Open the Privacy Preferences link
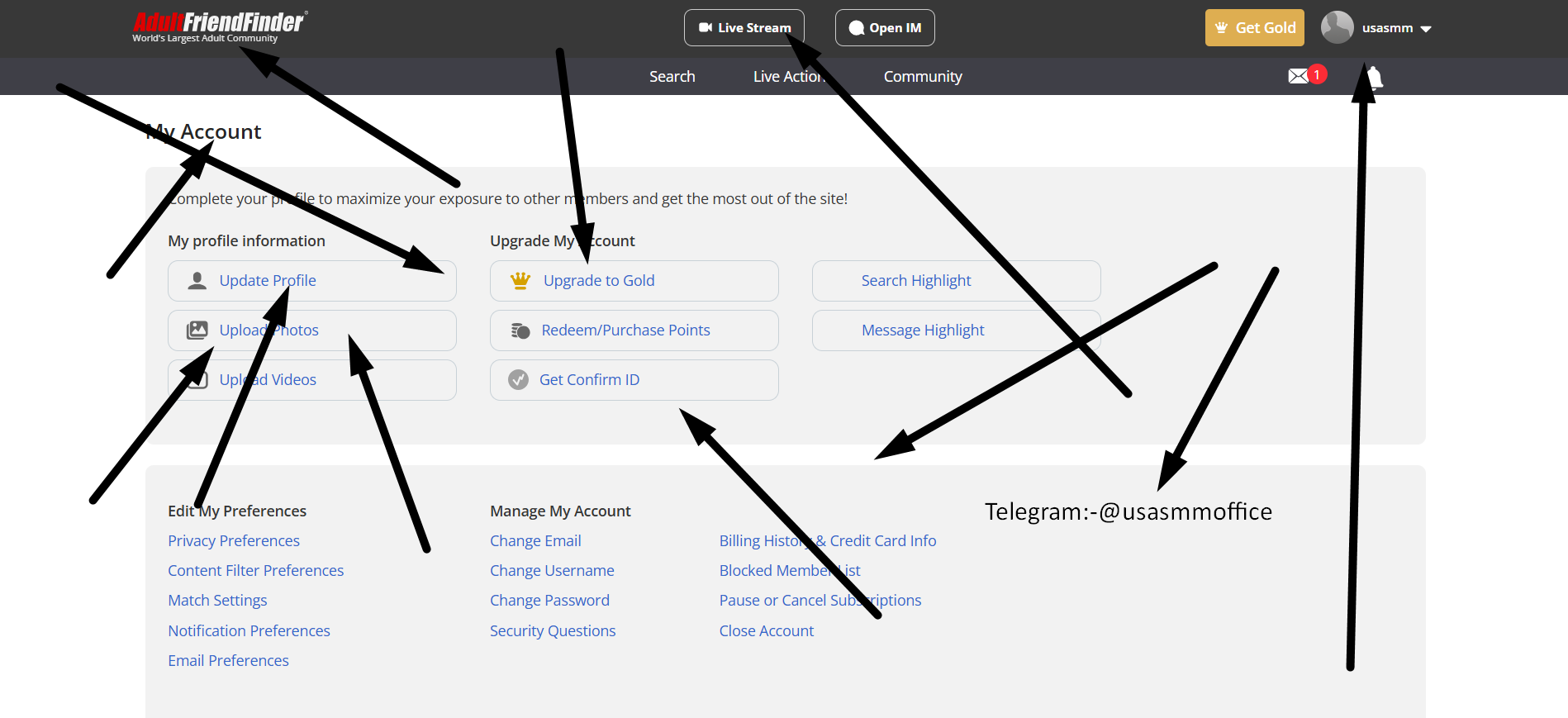The image size is (1568, 718). [234, 541]
